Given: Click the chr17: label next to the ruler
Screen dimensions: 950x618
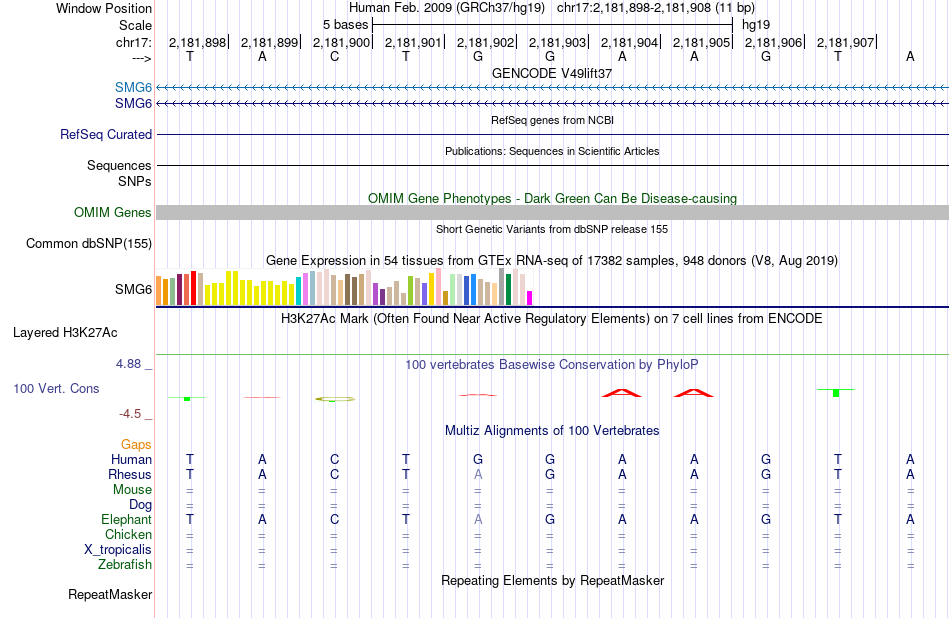Looking at the screenshot, I should click(134, 42).
